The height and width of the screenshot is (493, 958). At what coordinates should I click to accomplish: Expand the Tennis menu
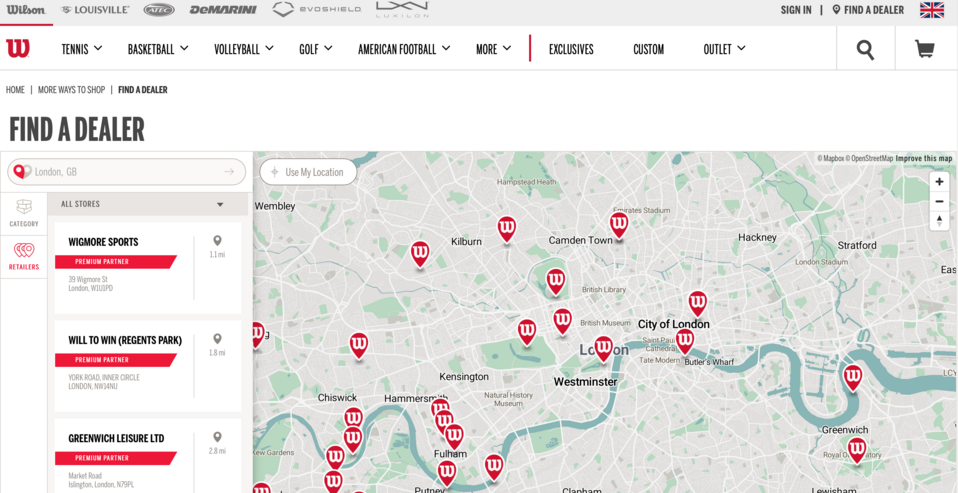click(82, 49)
